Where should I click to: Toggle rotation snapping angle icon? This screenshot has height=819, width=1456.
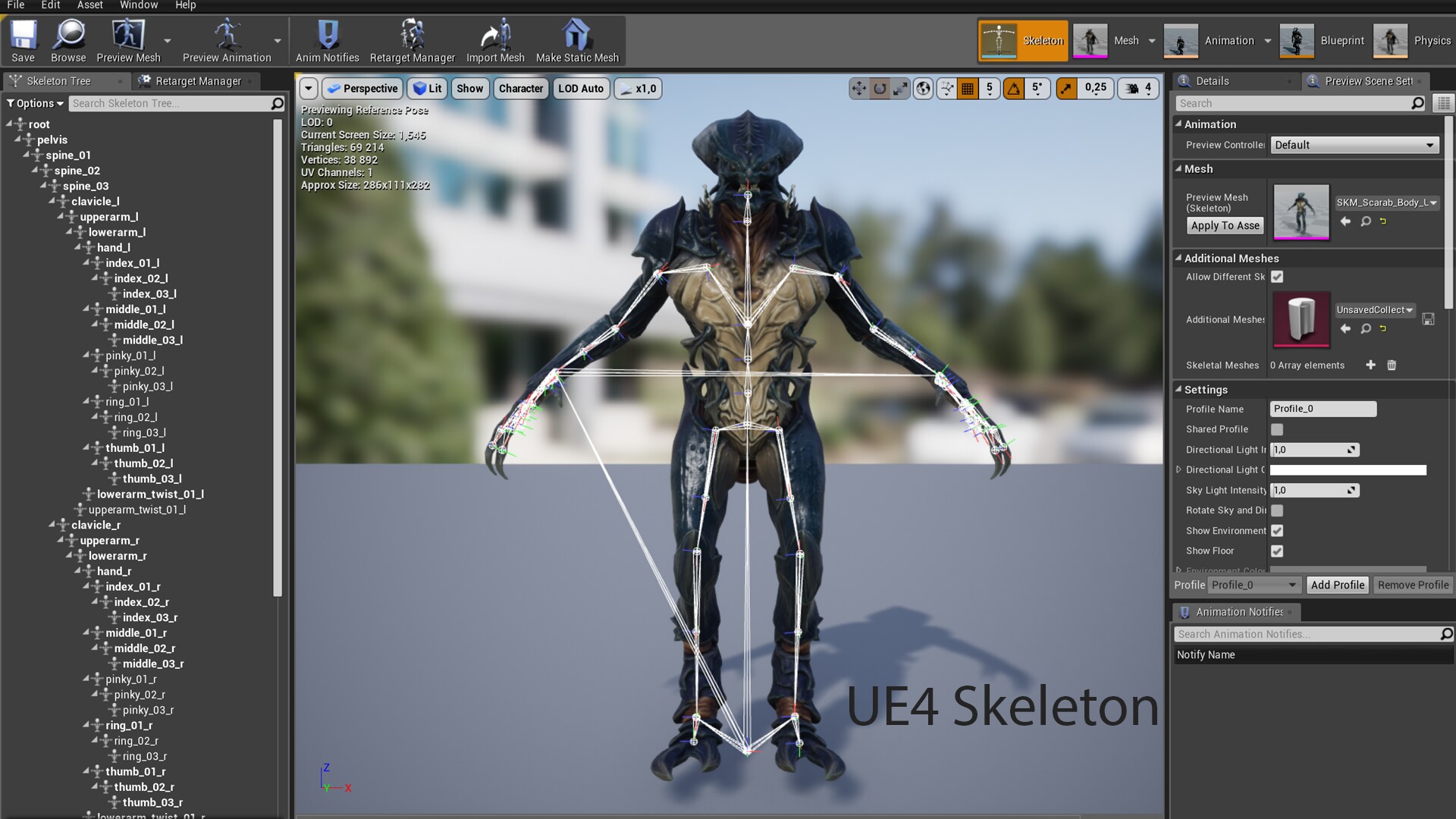(1014, 89)
